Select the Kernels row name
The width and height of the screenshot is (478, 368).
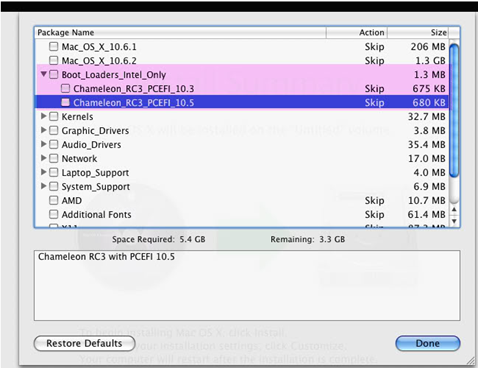pos(77,117)
